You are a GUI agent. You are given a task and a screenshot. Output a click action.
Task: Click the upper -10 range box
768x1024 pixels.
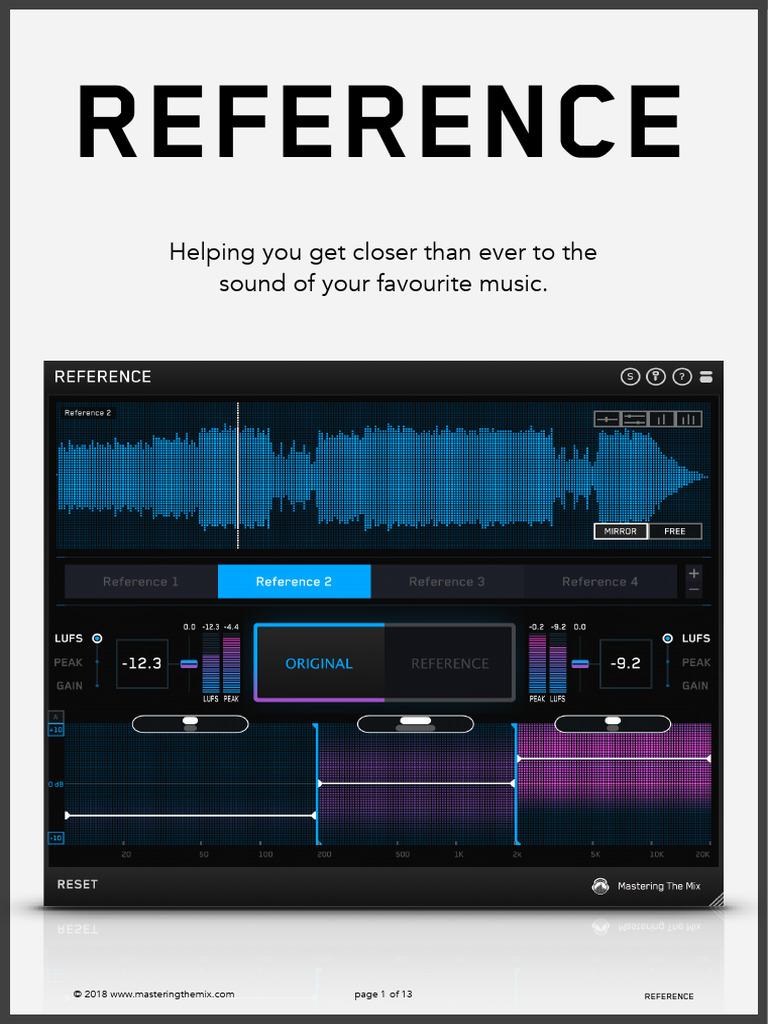point(56,729)
